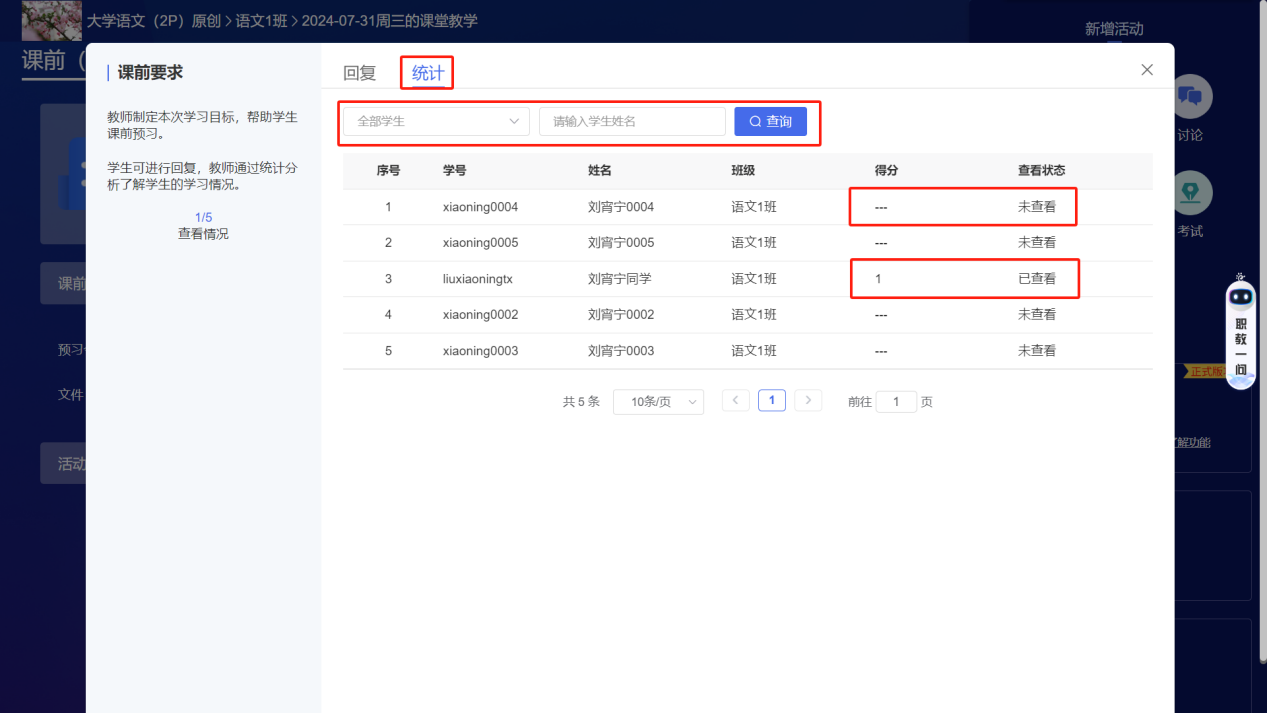Click the 正式版 badge on the right sidebar

(1205, 370)
